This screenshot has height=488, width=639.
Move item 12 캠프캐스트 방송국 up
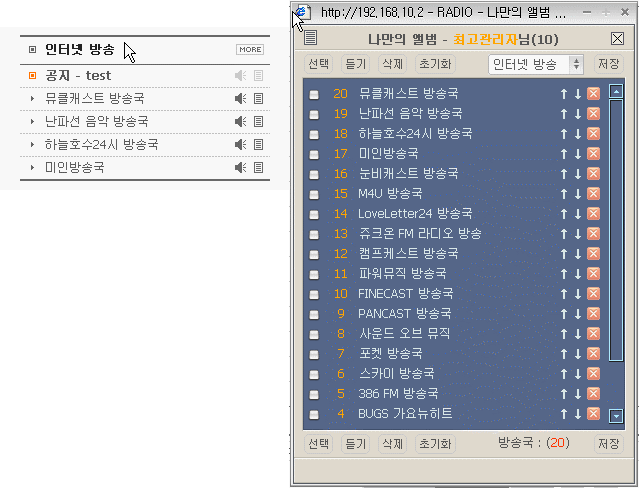[x=564, y=254]
